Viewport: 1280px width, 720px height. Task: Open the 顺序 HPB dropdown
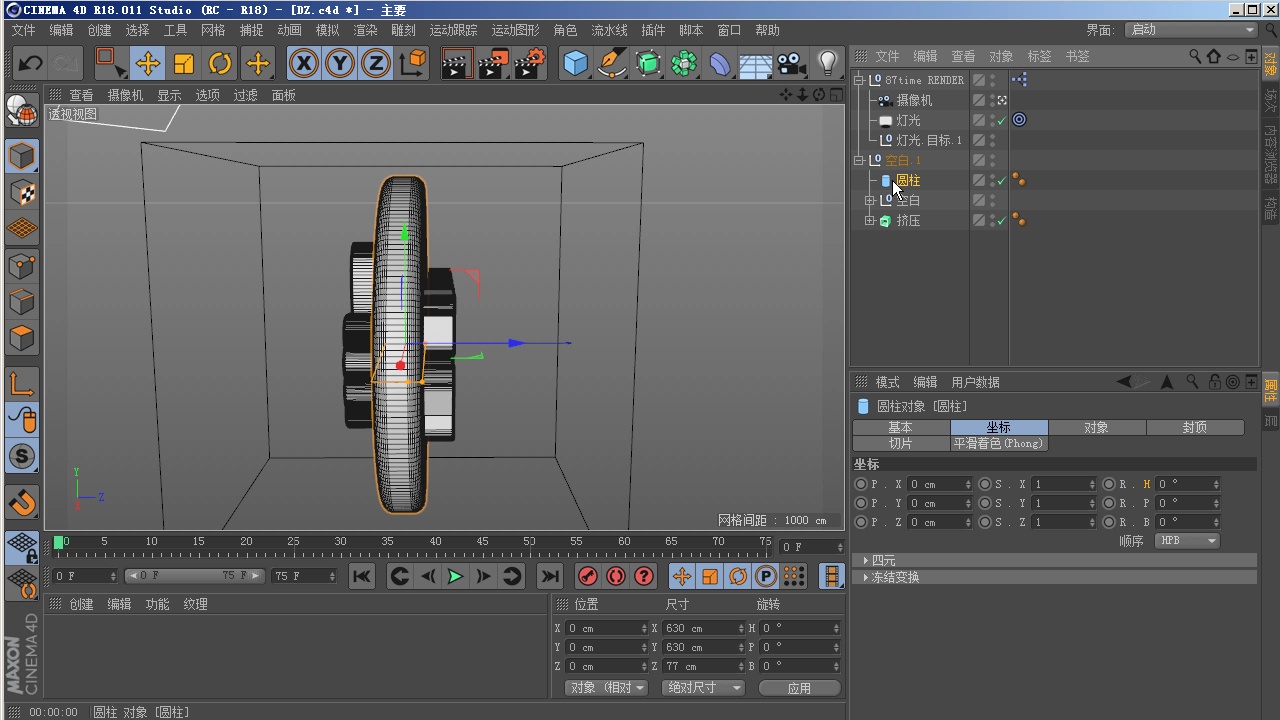tap(1187, 541)
